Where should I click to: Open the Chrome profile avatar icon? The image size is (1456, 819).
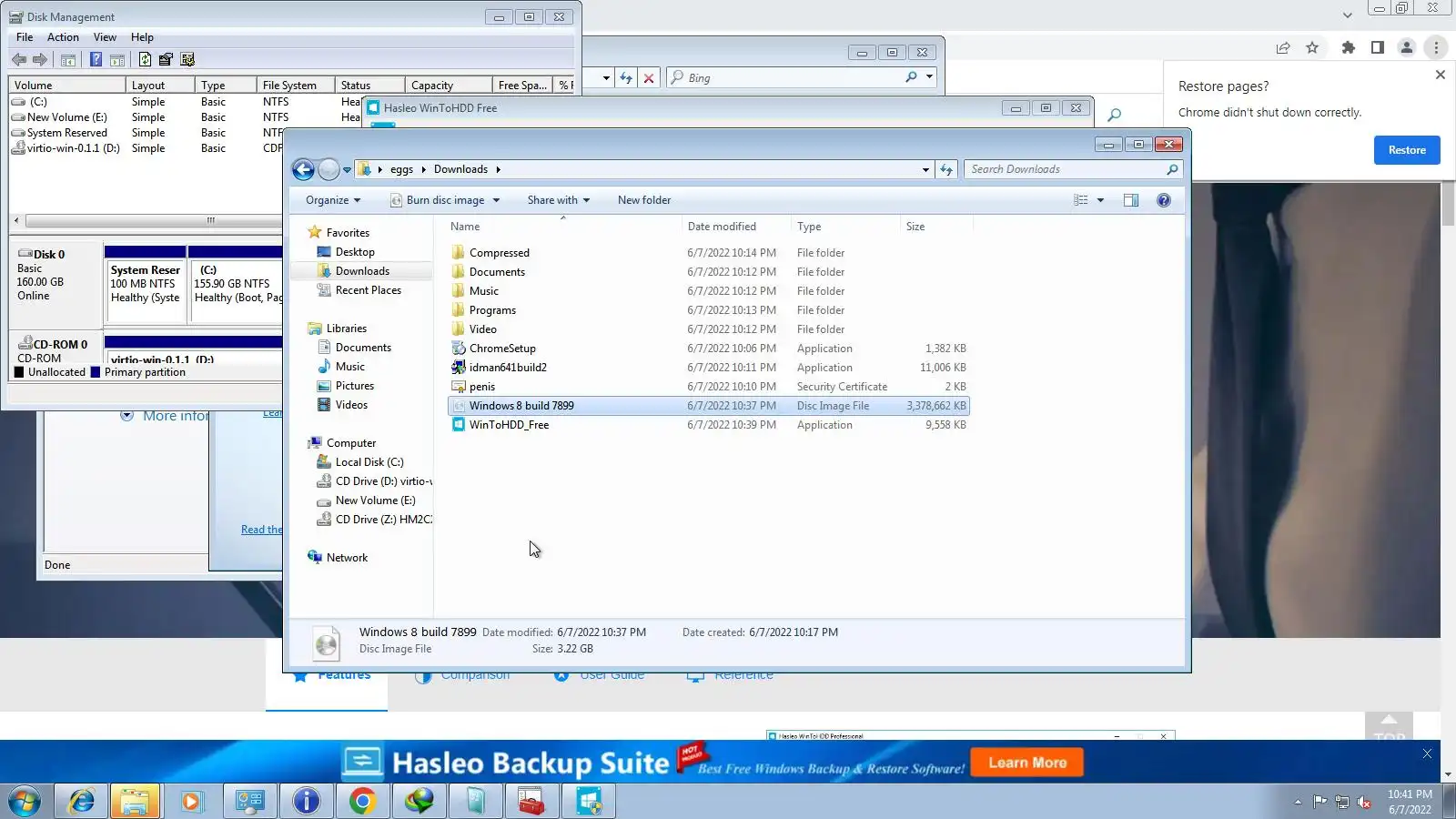tap(1407, 47)
